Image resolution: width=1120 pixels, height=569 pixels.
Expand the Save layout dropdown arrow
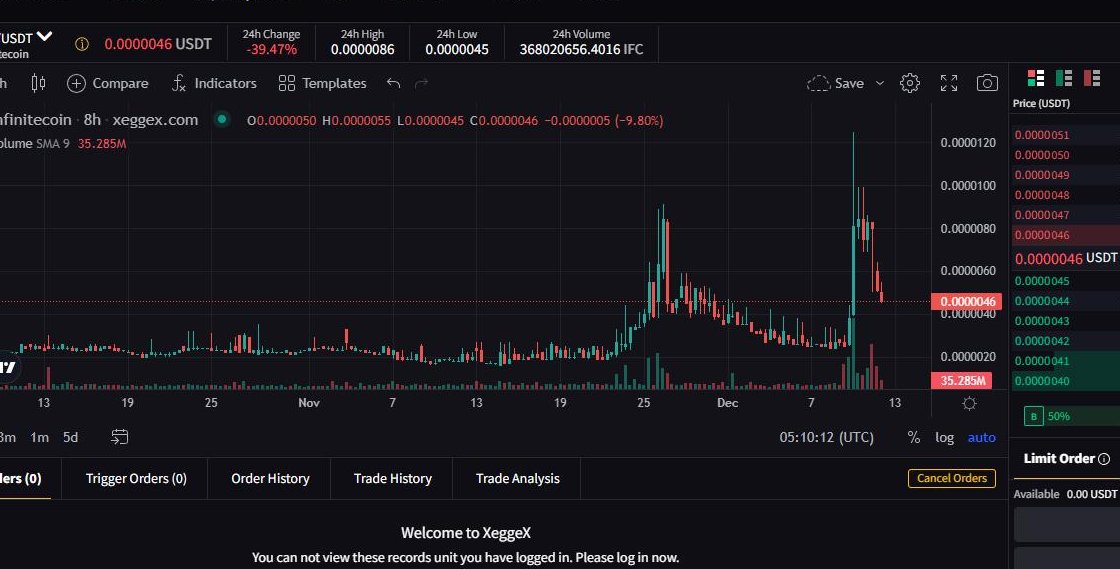(880, 84)
